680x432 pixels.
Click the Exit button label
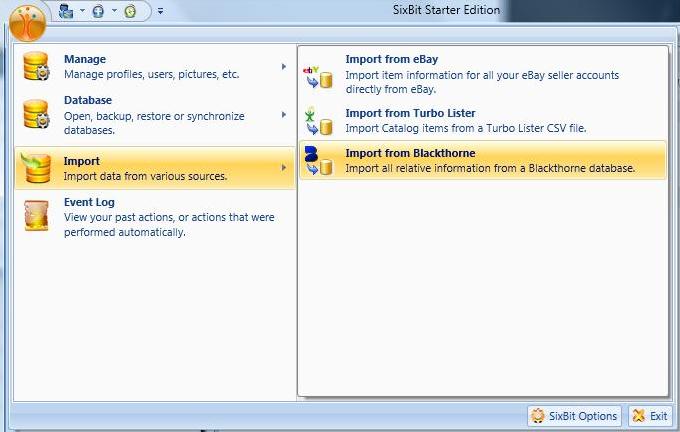pyautogui.click(x=658, y=416)
